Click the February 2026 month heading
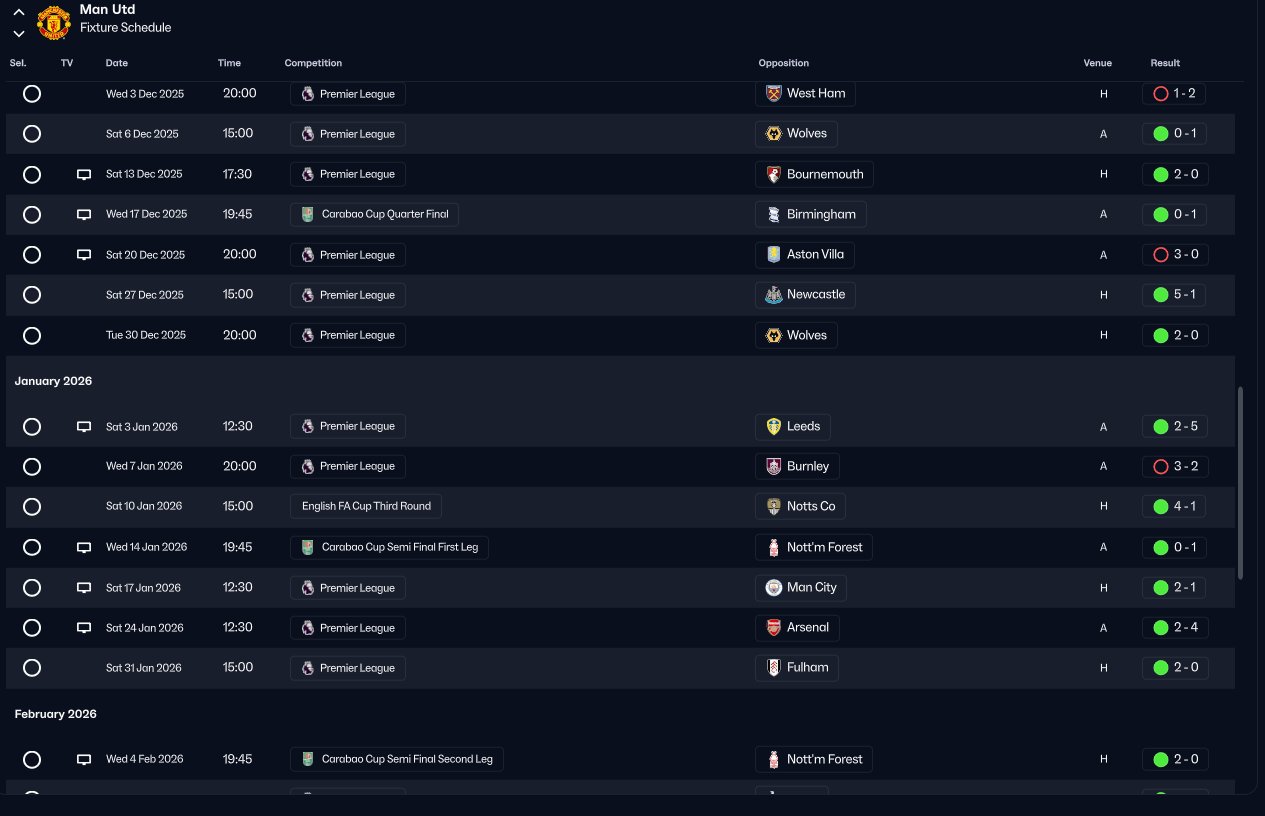The height and width of the screenshot is (816, 1265). (55, 714)
